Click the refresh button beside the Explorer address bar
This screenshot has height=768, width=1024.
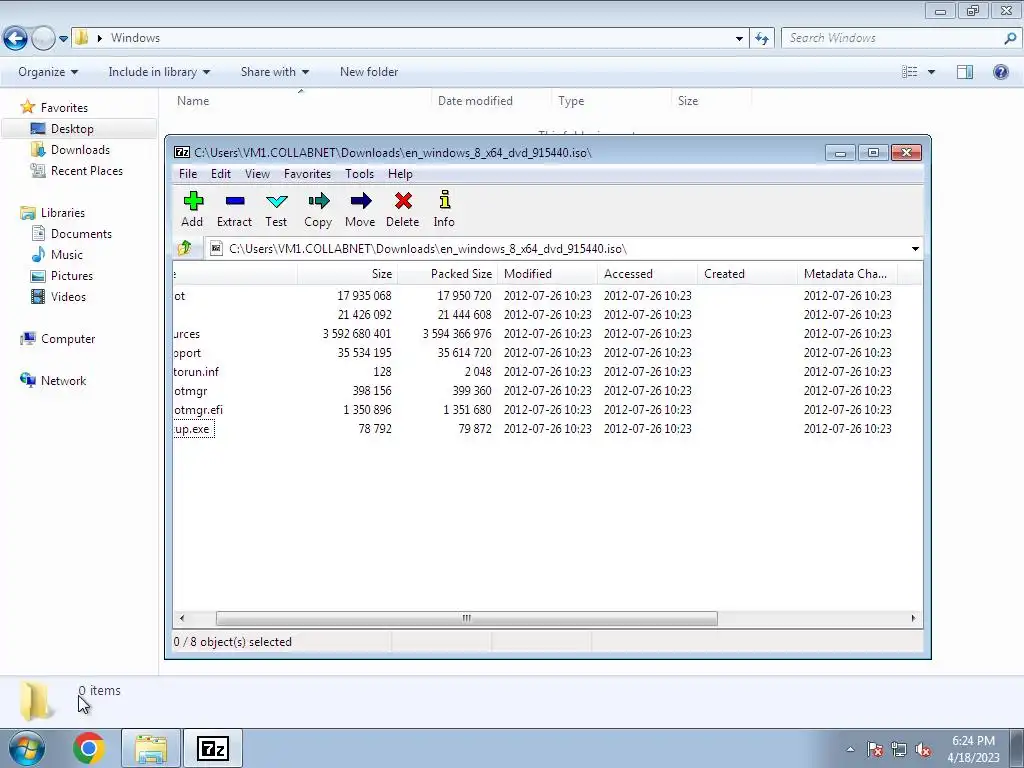tap(761, 38)
